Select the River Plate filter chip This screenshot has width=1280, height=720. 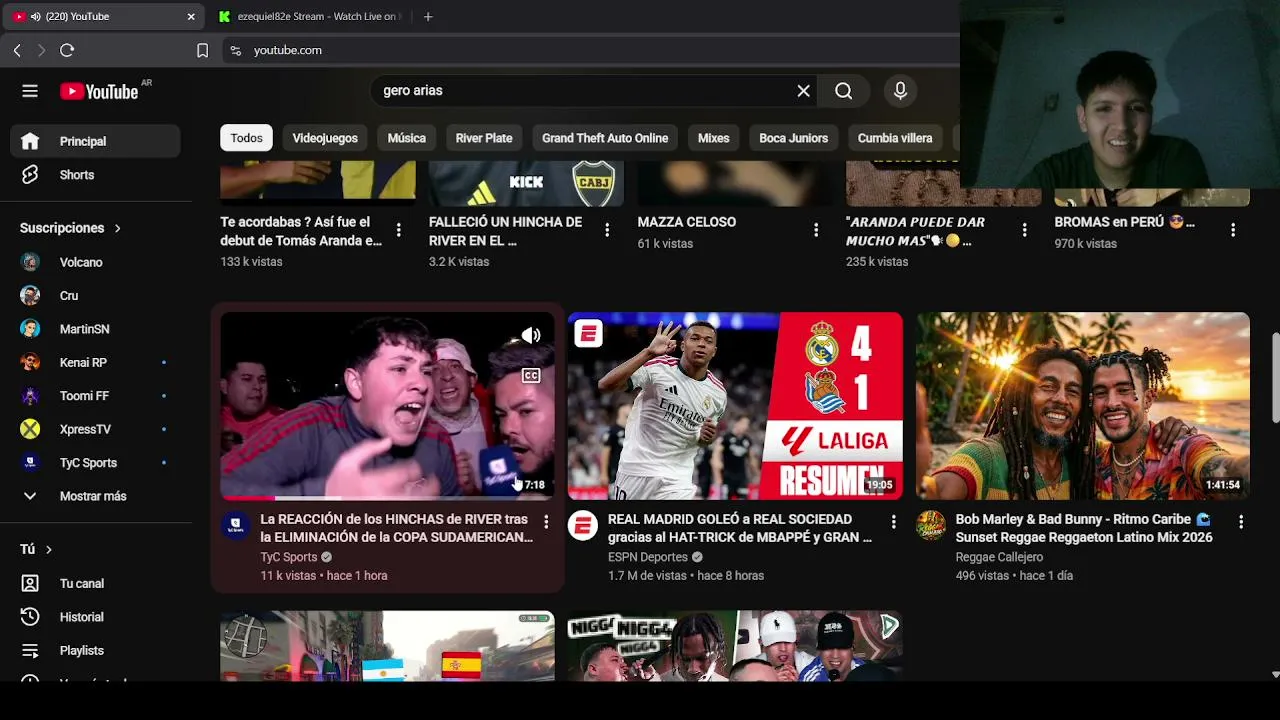[484, 138]
